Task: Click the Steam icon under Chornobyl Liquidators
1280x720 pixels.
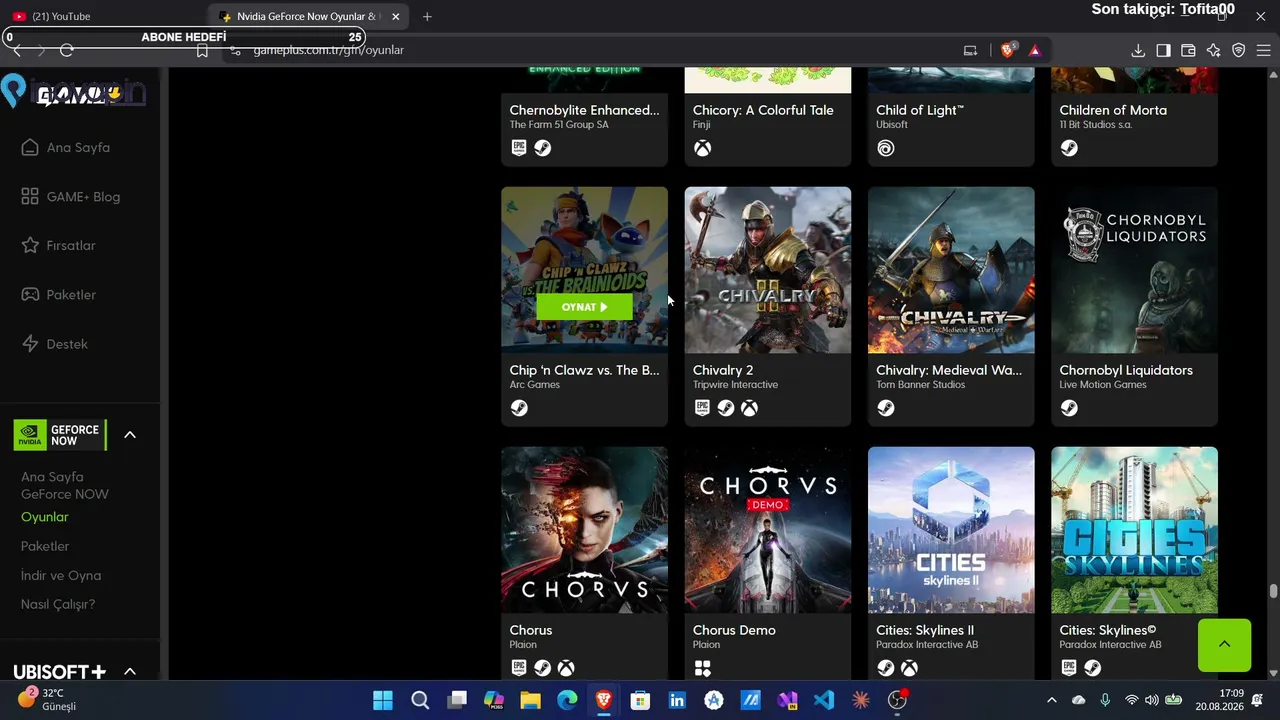Action: [x=1069, y=408]
